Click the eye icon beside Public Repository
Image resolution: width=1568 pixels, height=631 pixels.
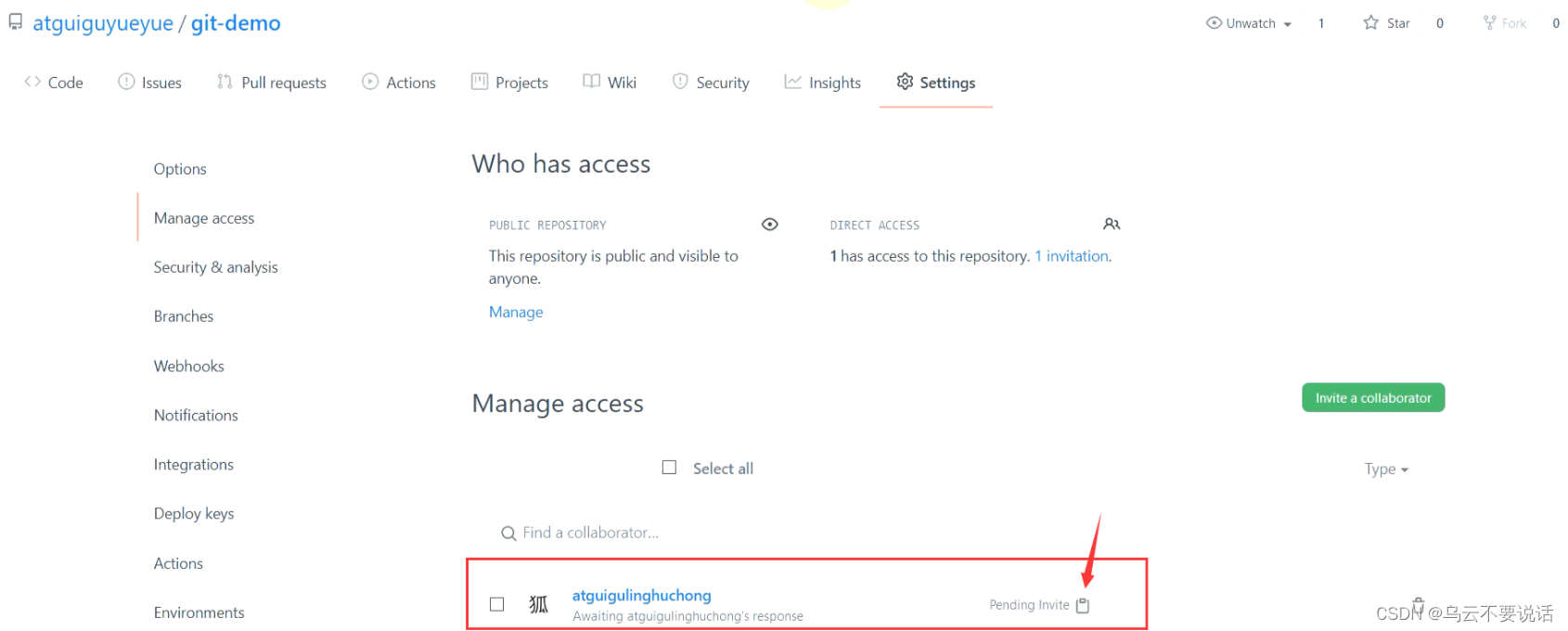tap(770, 225)
